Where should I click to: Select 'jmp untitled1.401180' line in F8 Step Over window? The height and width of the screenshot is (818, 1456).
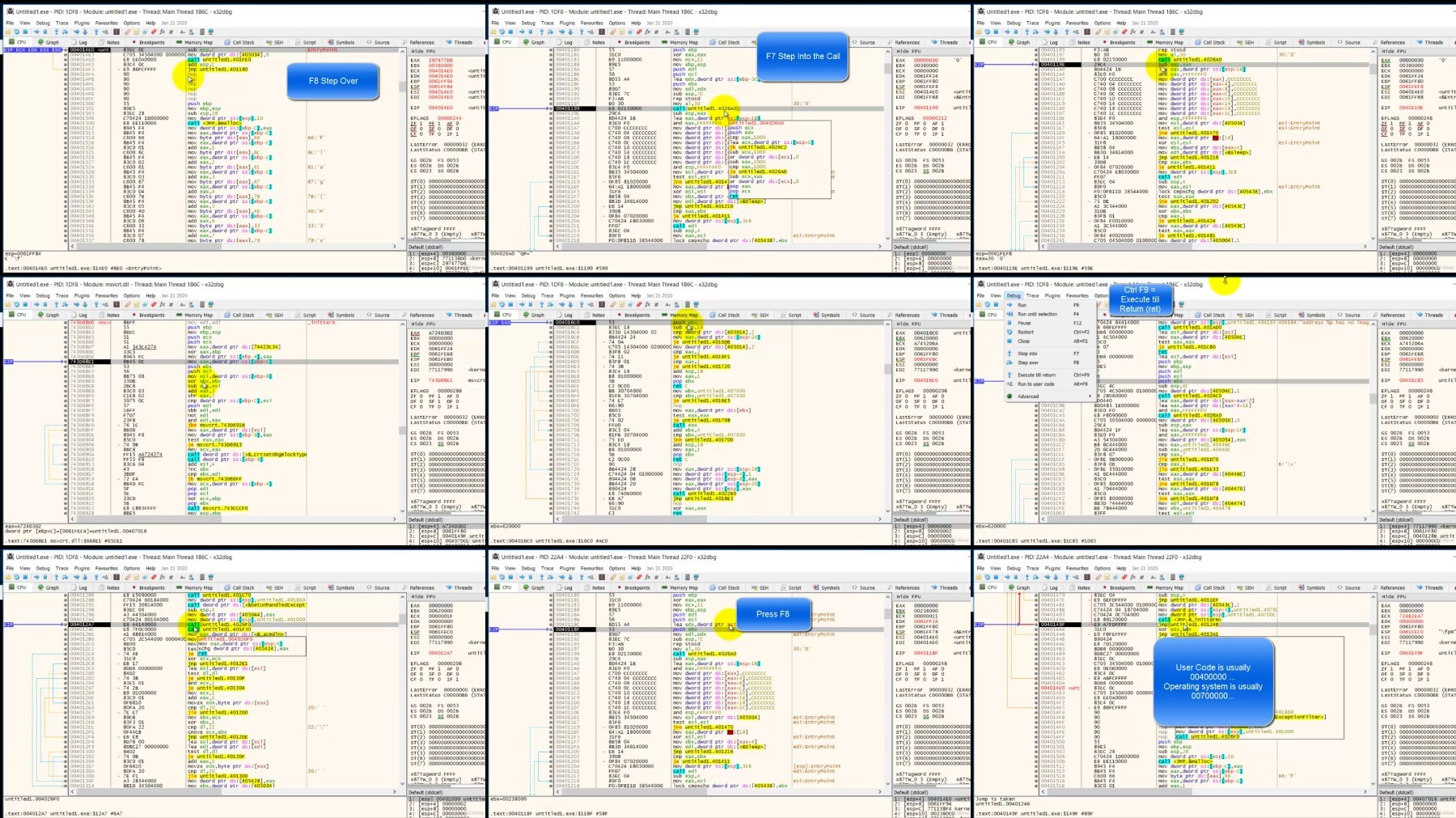[x=218, y=70]
